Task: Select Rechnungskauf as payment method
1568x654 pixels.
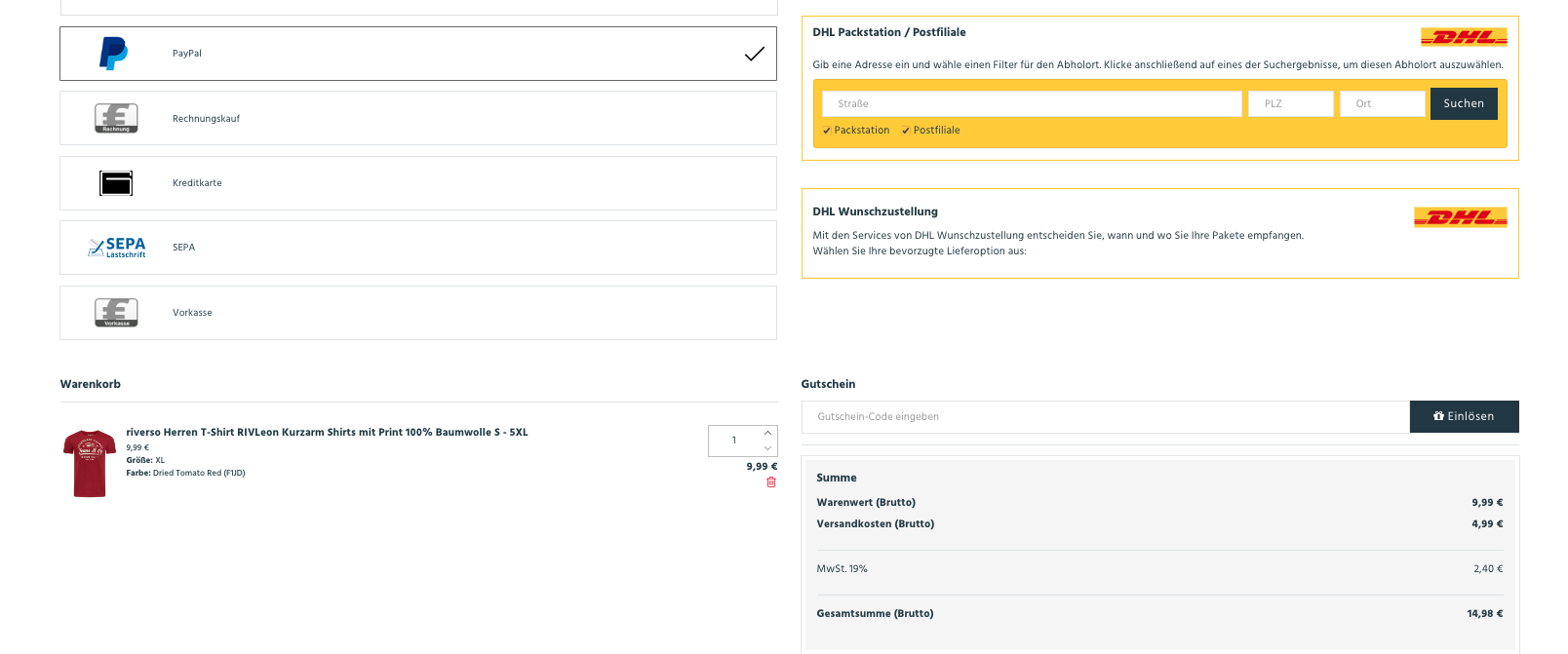Action: click(x=418, y=118)
